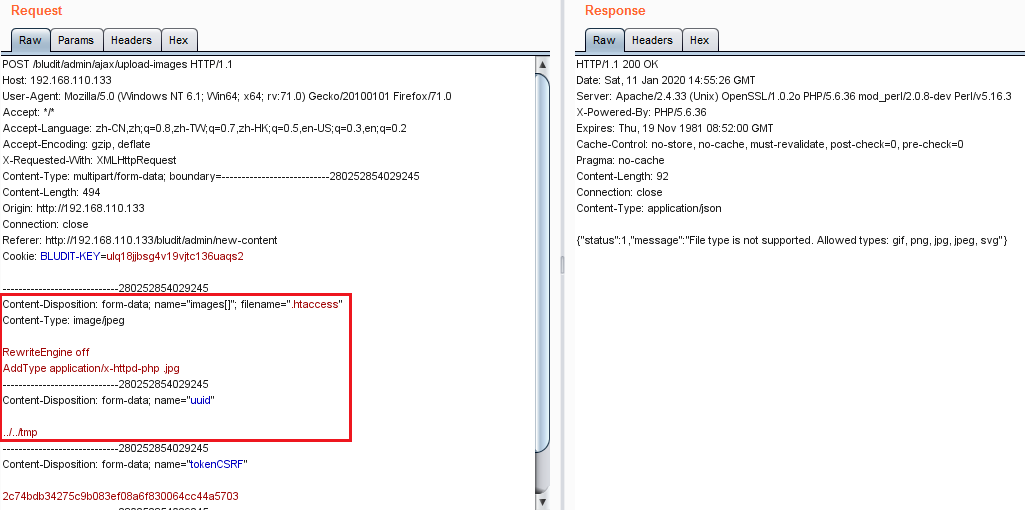Viewport: 1025px width, 510px height.
Task: Click the Origin header line
Action: (74, 208)
